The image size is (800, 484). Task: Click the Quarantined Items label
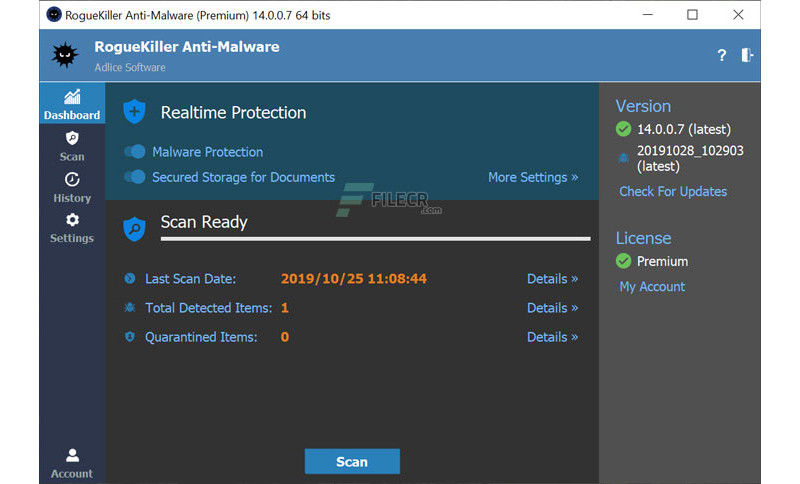tap(201, 337)
